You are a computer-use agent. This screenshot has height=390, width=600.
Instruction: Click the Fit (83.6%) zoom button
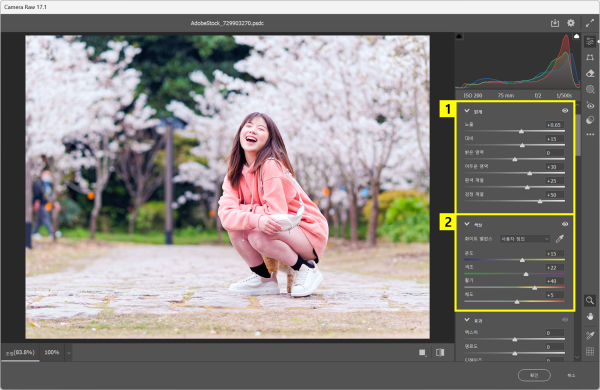(x=21, y=352)
